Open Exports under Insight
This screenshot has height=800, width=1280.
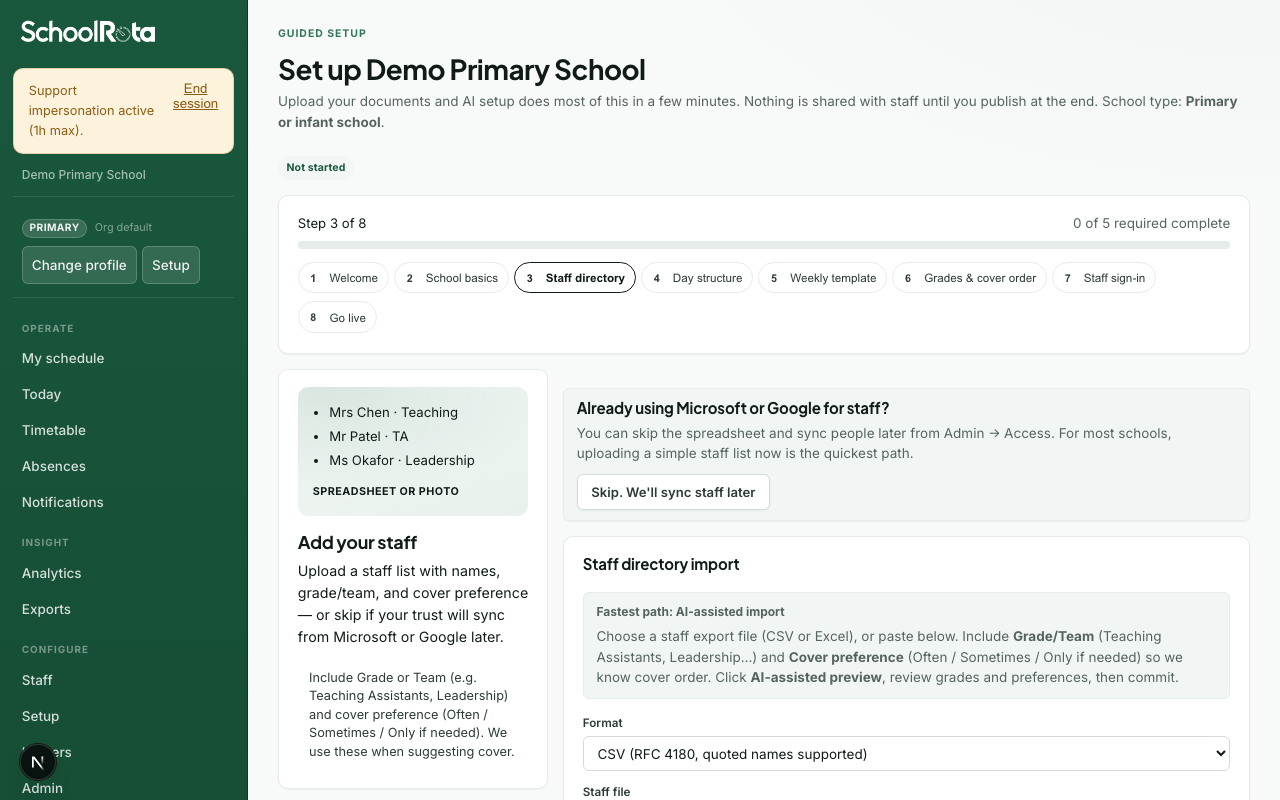46,609
